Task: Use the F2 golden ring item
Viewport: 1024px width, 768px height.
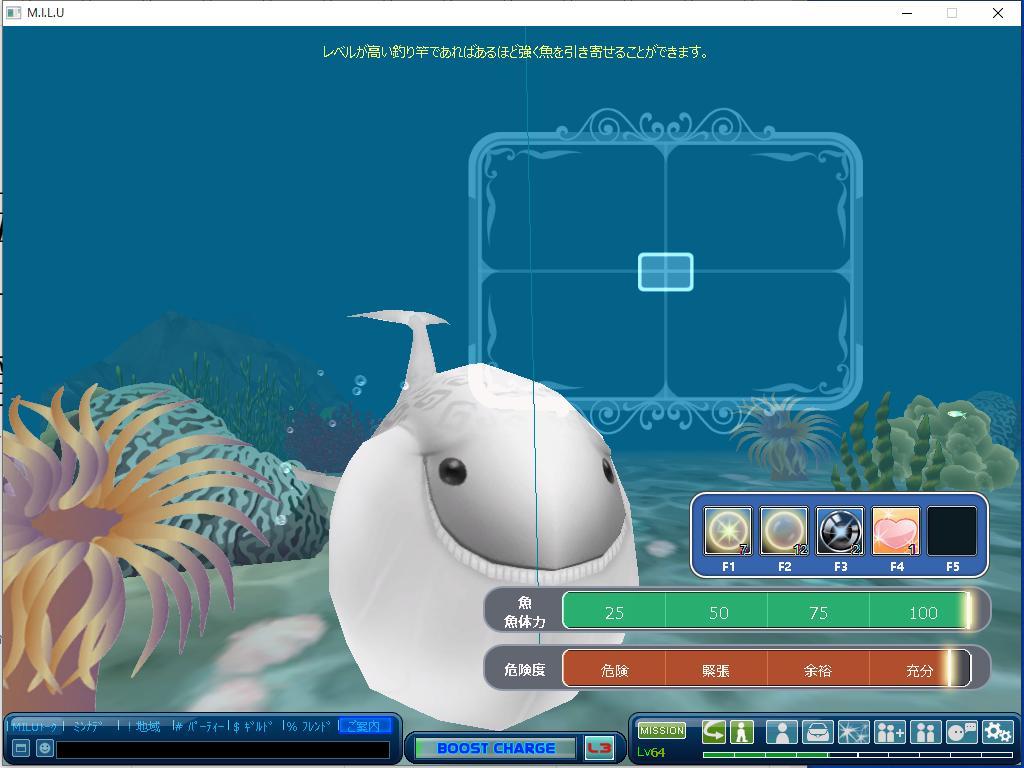Action: click(x=784, y=531)
